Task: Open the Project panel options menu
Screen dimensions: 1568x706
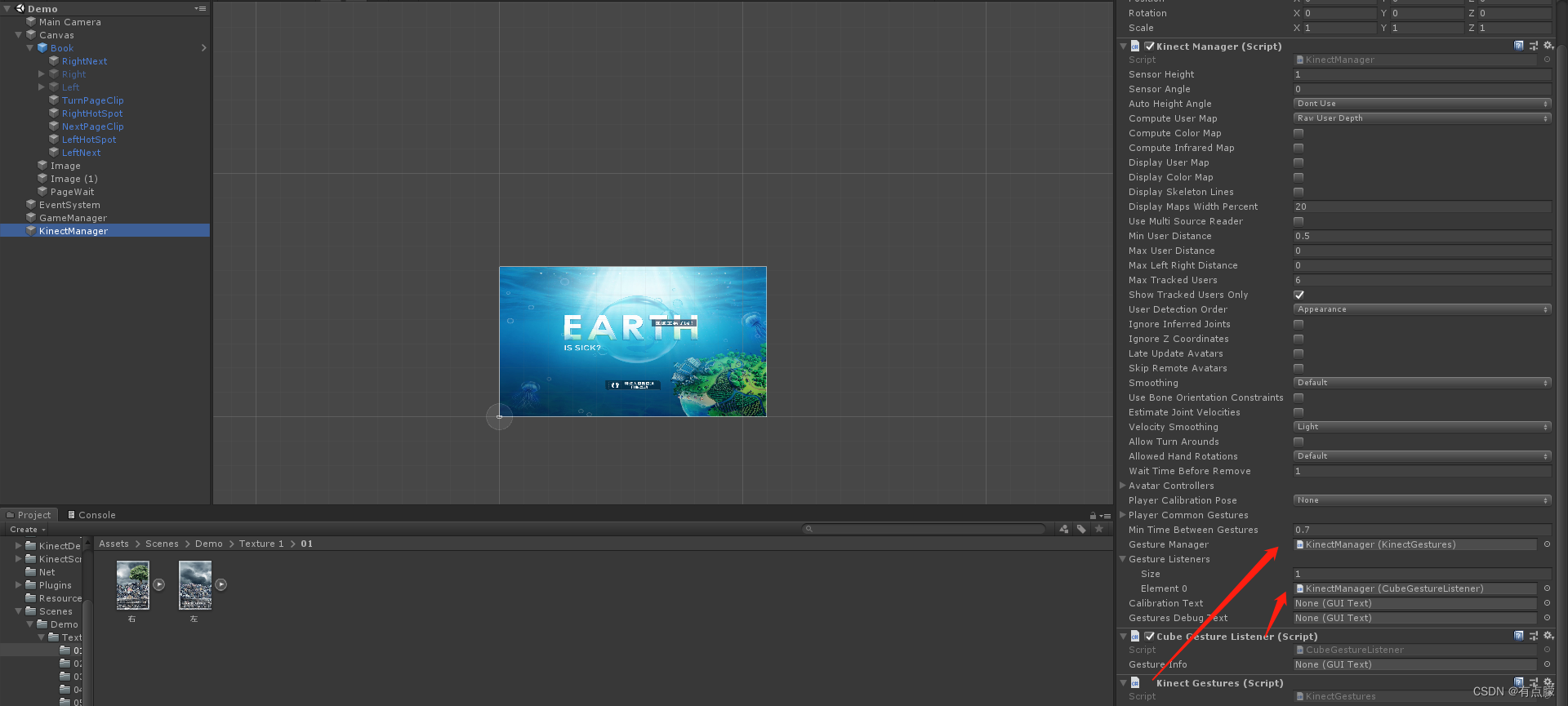Action: tap(1105, 515)
